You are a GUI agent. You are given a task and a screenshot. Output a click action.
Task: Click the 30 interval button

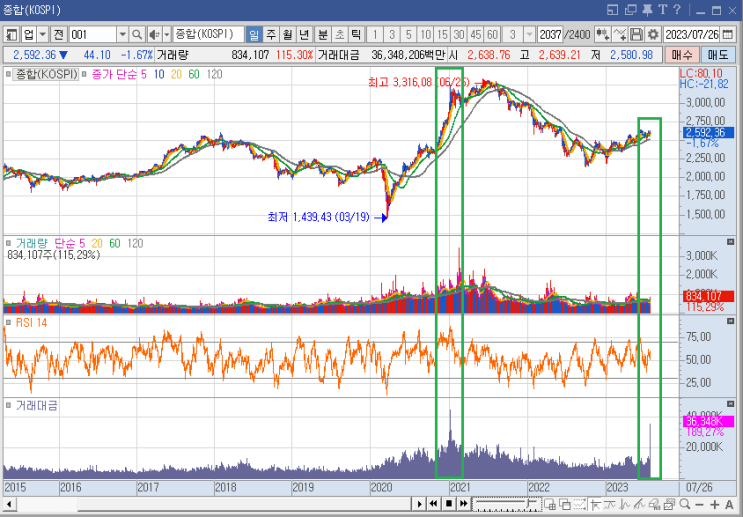[459, 35]
